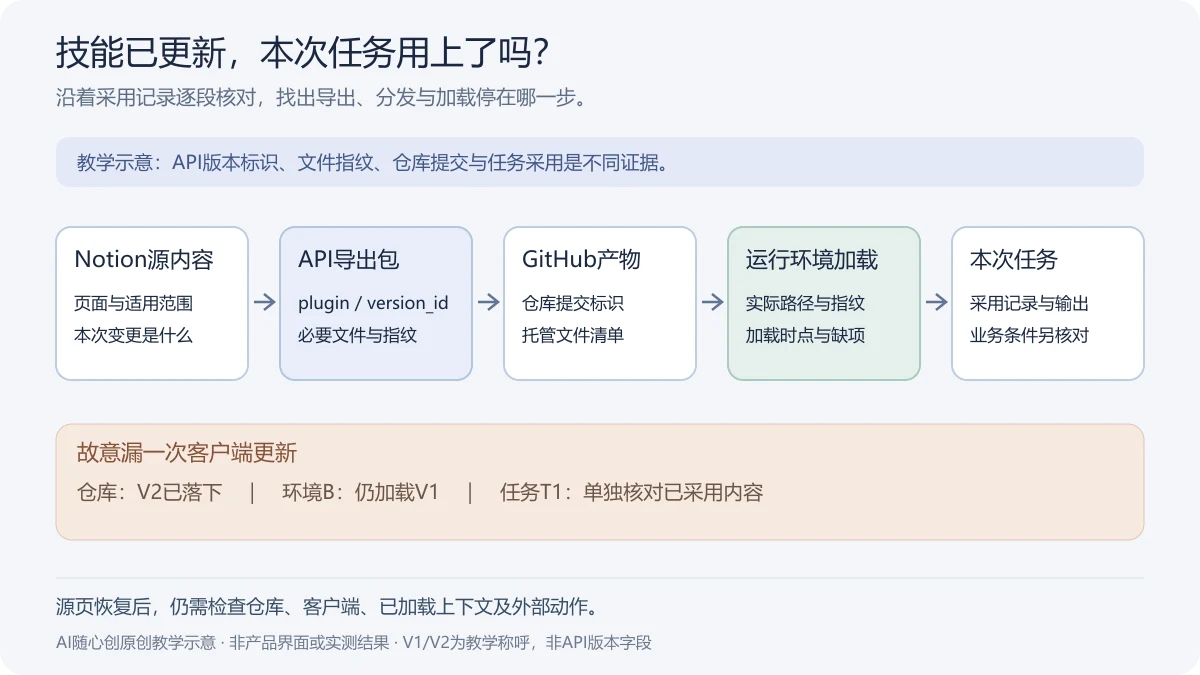Click the heading 故意漏一次客户端更新
This screenshot has height=675, width=1200.
click(187, 452)
